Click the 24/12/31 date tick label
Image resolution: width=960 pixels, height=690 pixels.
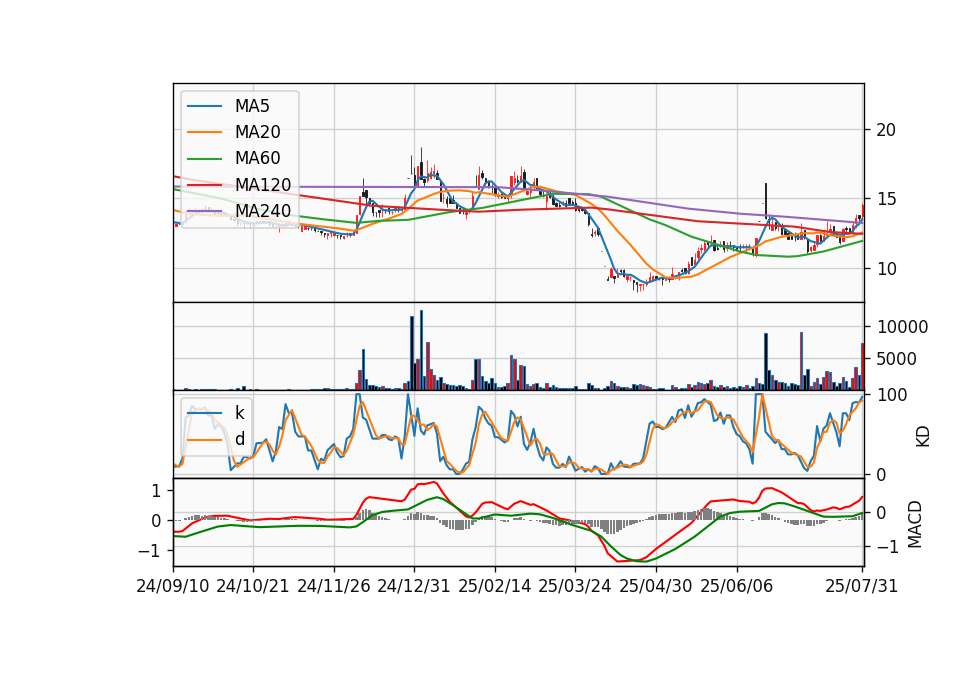[414, 586]
